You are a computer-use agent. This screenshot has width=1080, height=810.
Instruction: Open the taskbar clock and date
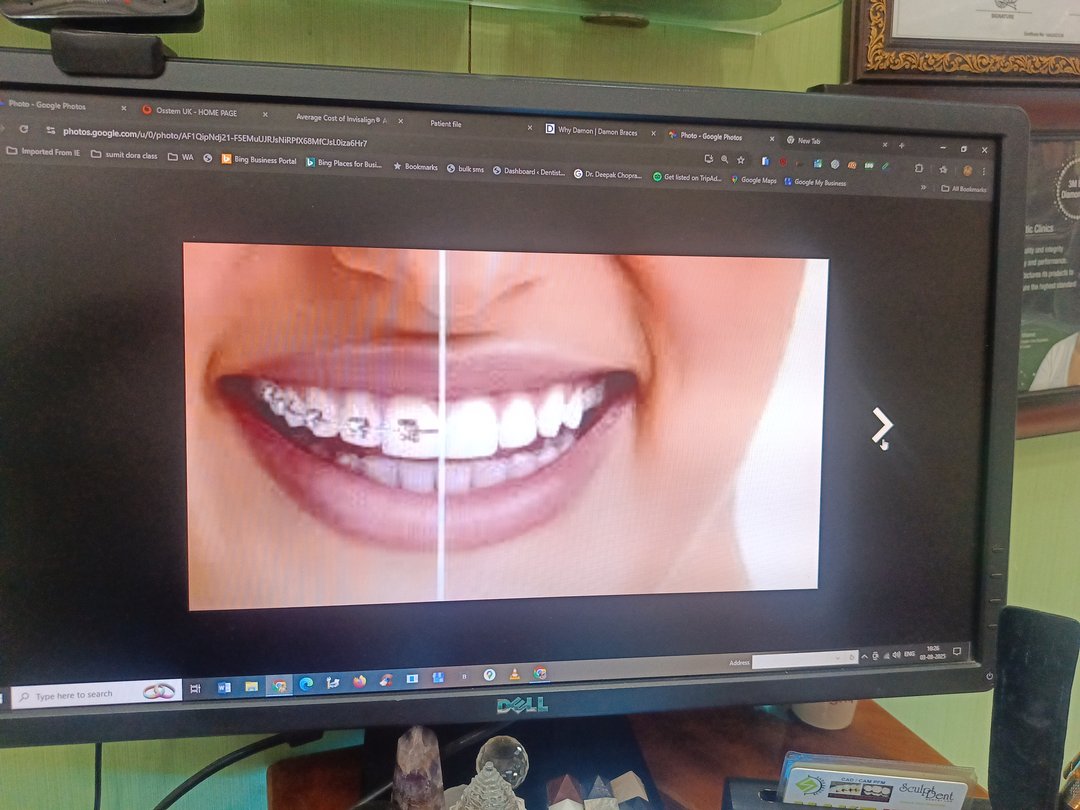coord(933,652)
